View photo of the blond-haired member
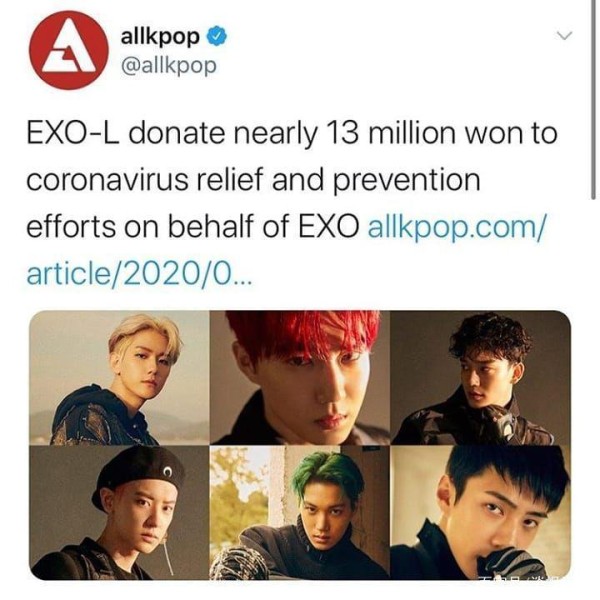Screen dimensions: 600x600 coord(119,378)
